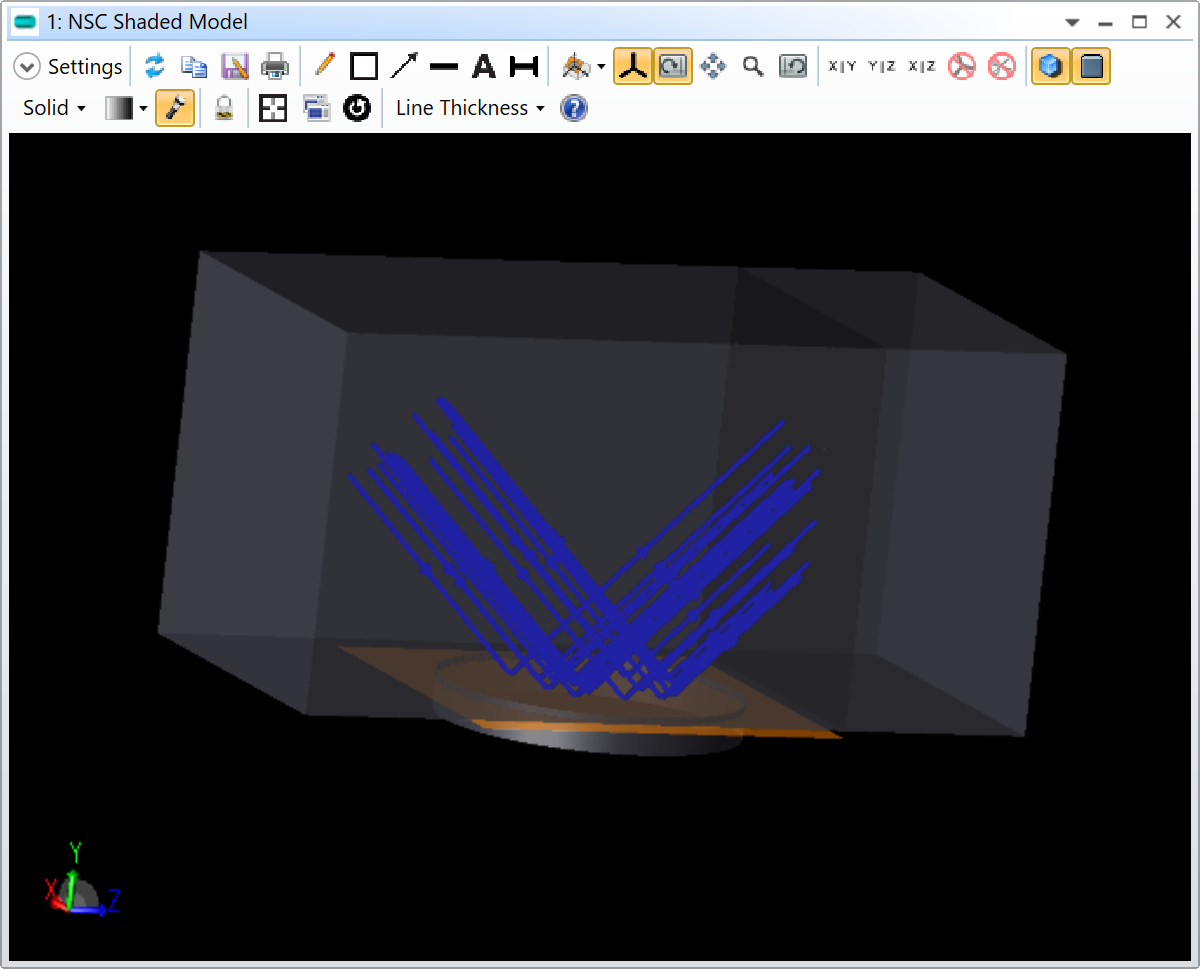Minimize the NSC Shaded Model window
Viewport: 1200px width, 969px height.
[x=1105, y=23]
